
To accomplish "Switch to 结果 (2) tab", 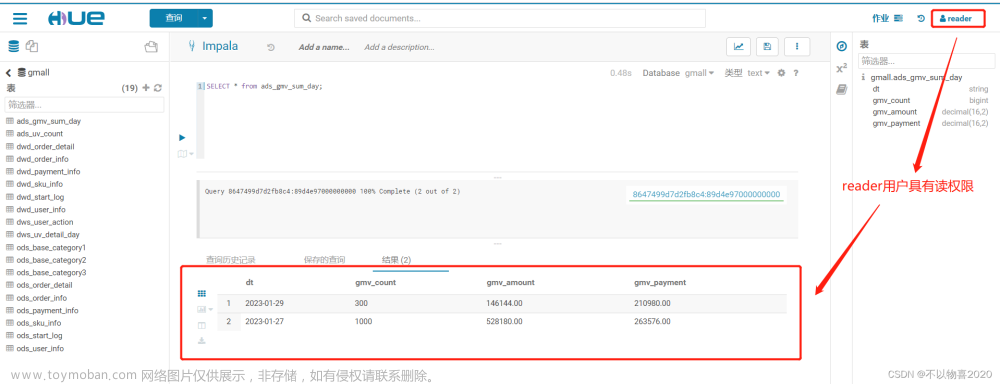I will (396, 260).
